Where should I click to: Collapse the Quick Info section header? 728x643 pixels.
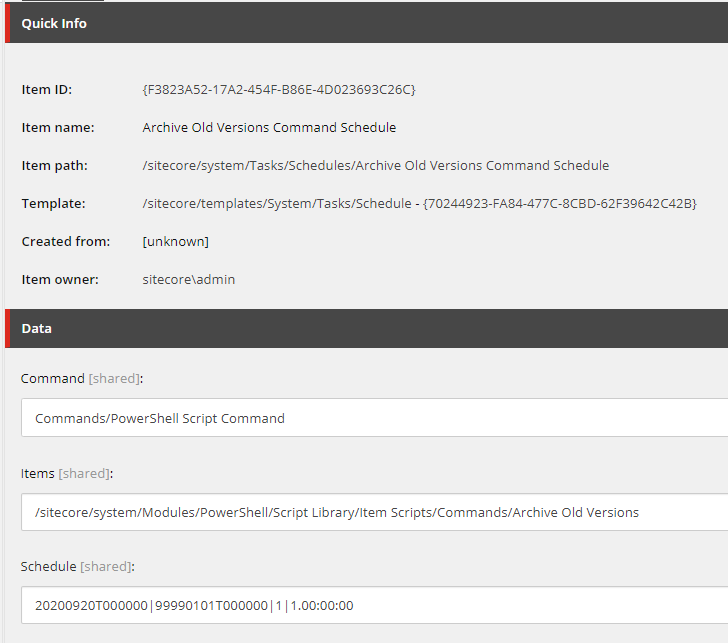366,23
